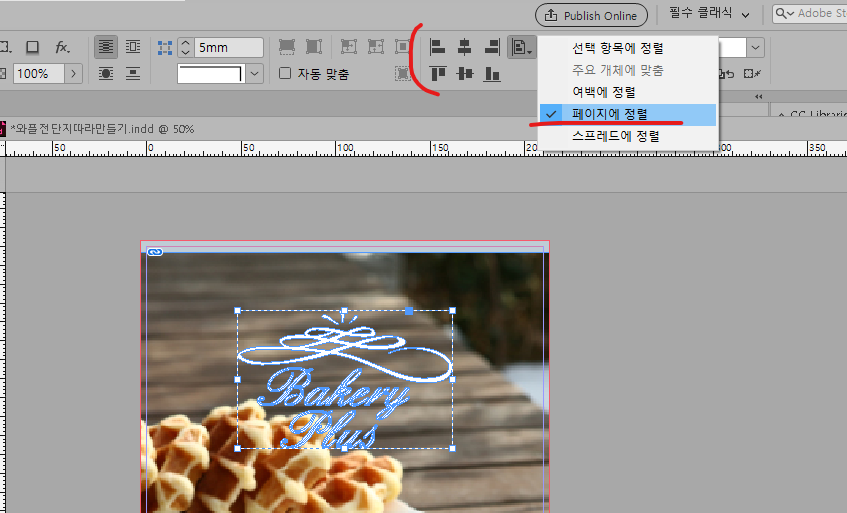Open the 필수 클래식 workspace switcher

pyautogui.click(x=709, y=14)
